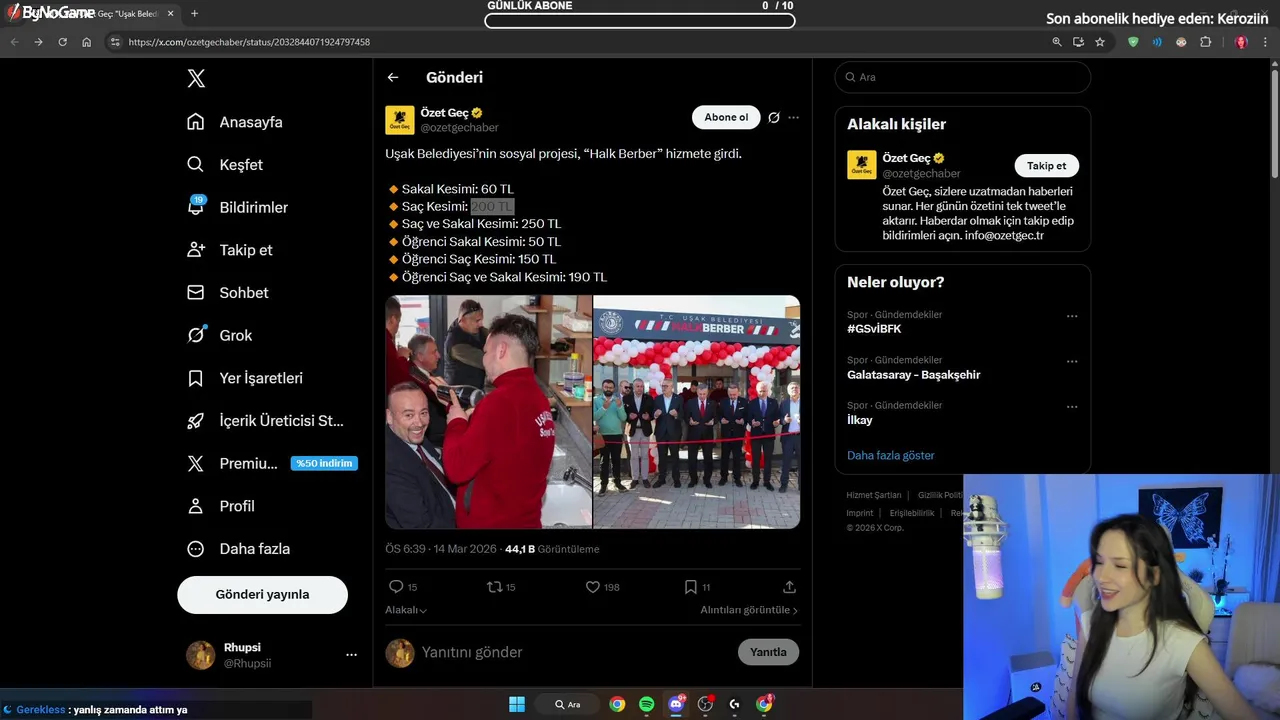The width and height of the screenshot is (1280, 720).
Task: Open İçerik Üreticisi Stüdyosu item
Action: click(265, 421)
